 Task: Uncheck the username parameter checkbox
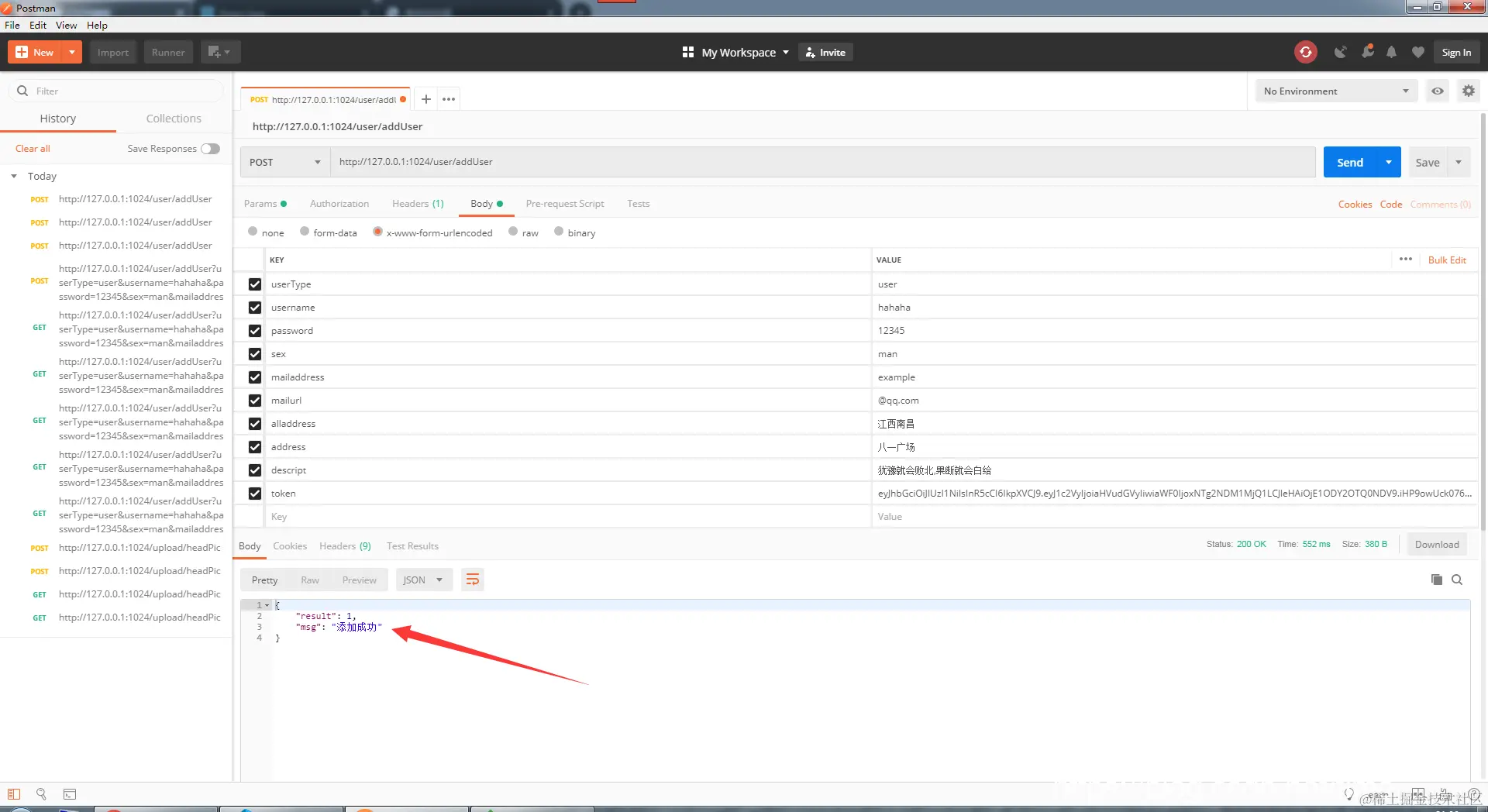(x=255, y=308)
